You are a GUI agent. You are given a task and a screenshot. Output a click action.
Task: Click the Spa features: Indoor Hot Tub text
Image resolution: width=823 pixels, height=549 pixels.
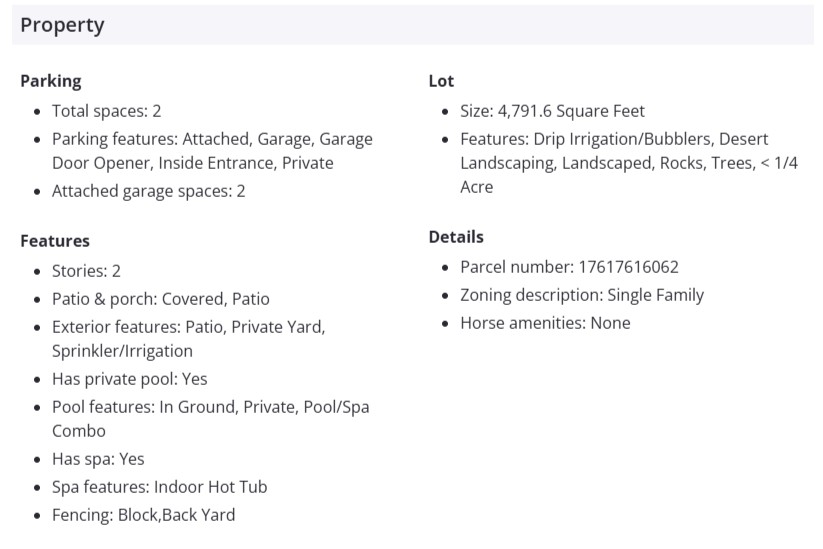159,487
